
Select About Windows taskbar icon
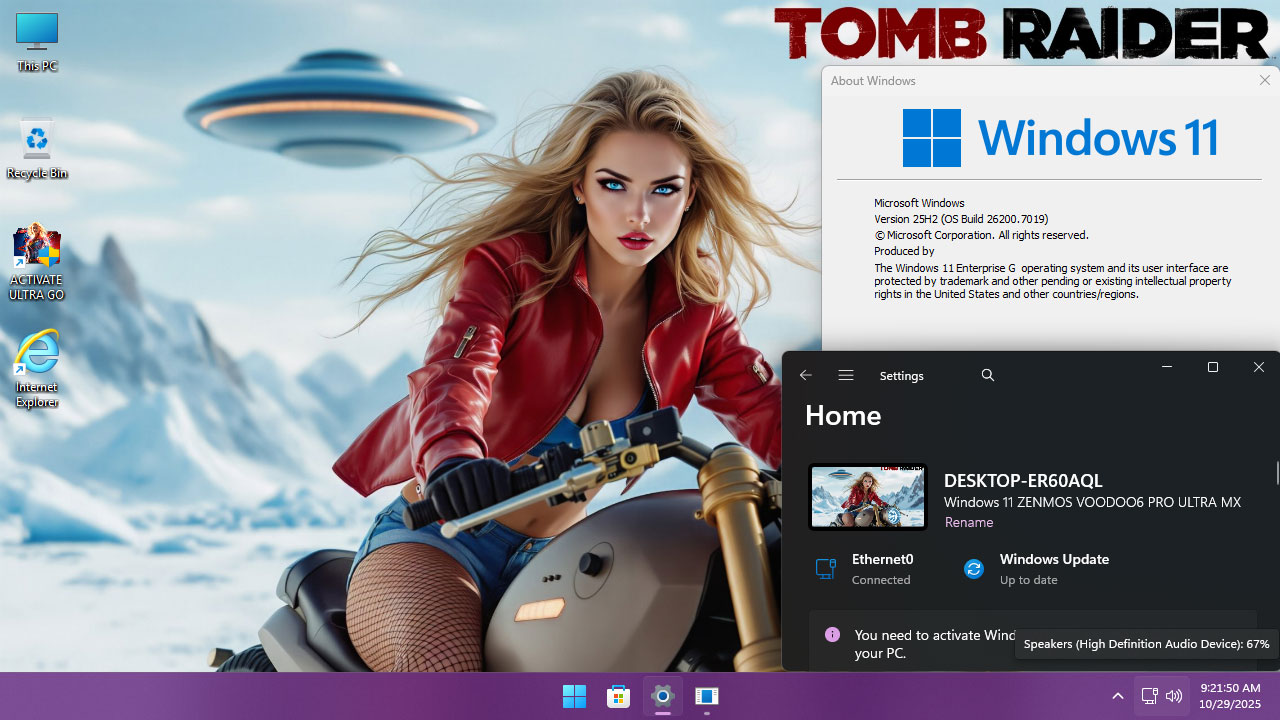[706, 696]
